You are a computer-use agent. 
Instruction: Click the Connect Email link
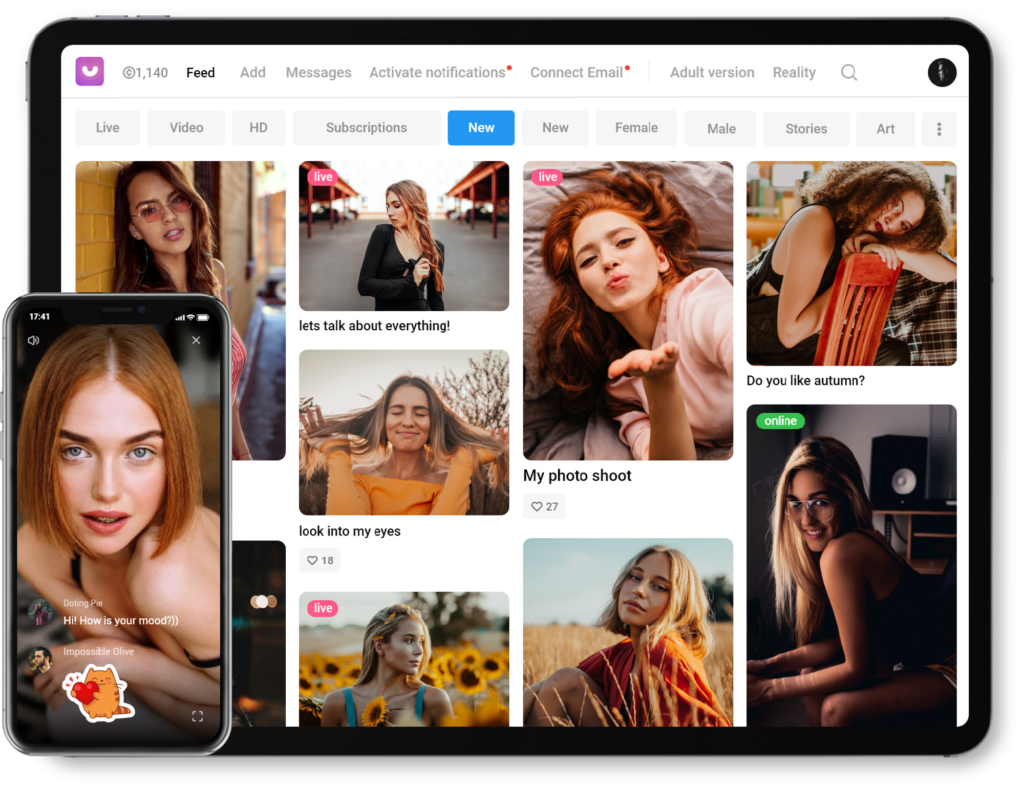tap(576, 72)
